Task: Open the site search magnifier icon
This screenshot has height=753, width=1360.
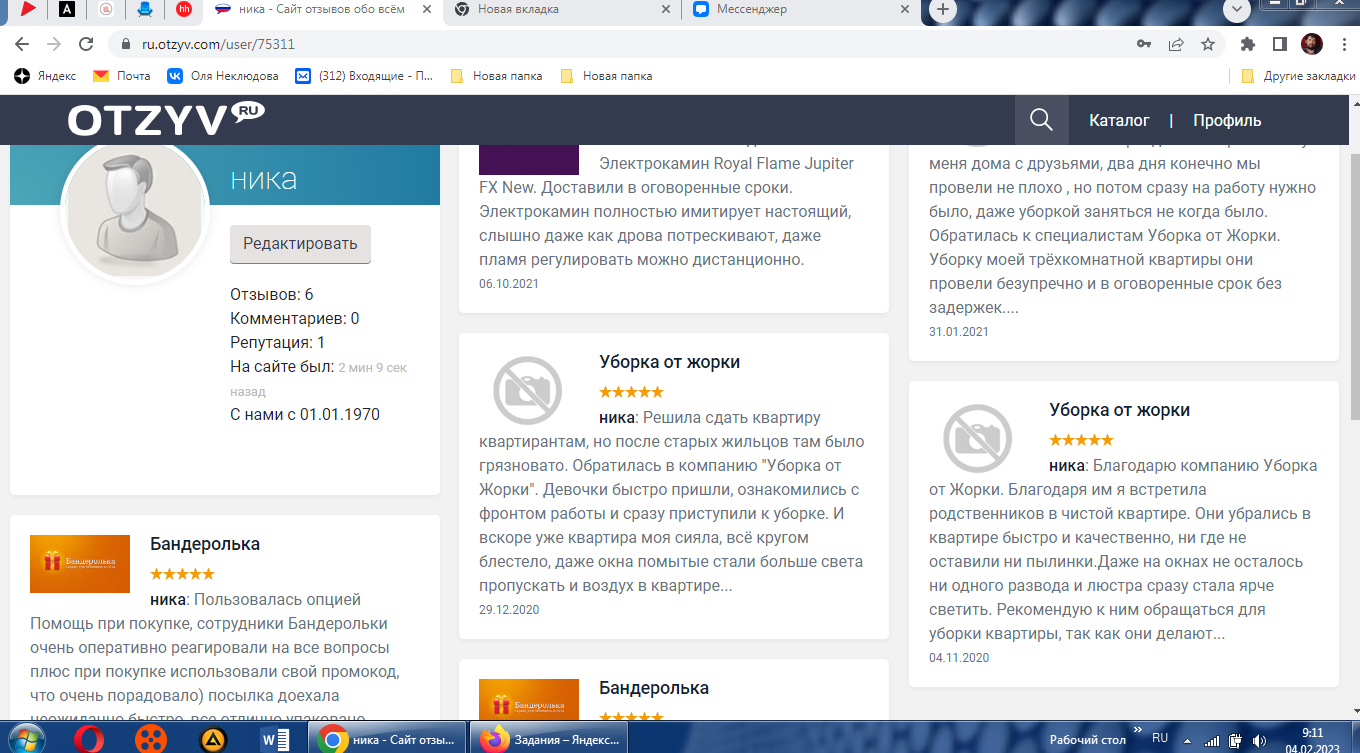Action: (1041, 120)
